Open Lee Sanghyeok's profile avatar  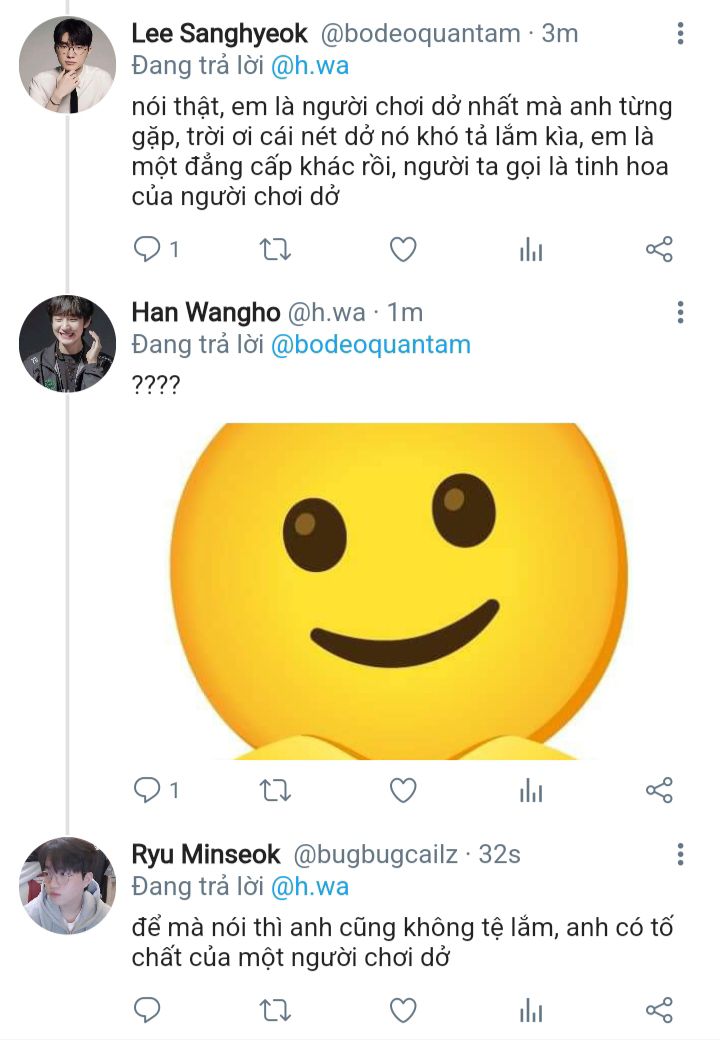coord(68,65)
